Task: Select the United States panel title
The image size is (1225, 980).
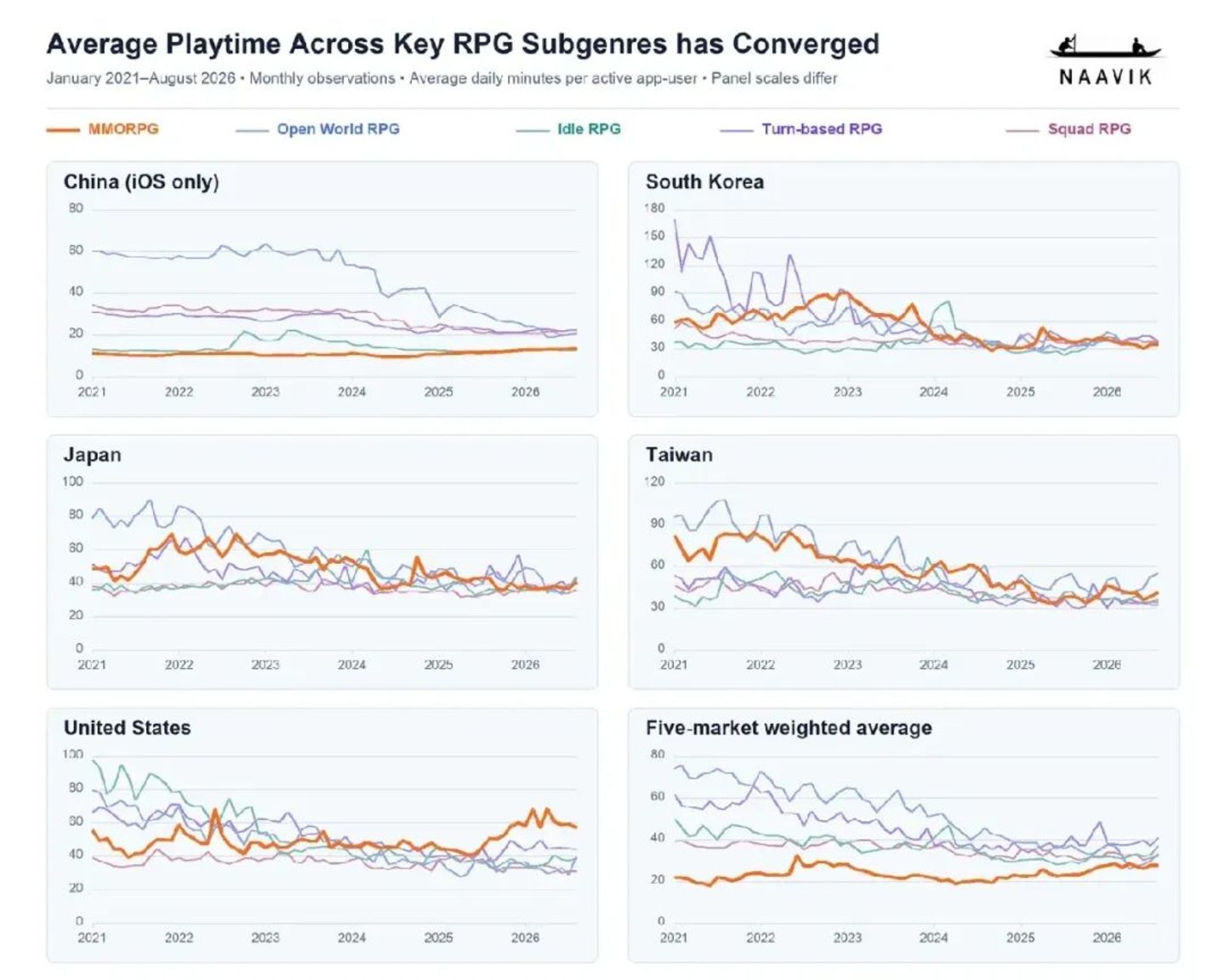Action: point(127,728)
